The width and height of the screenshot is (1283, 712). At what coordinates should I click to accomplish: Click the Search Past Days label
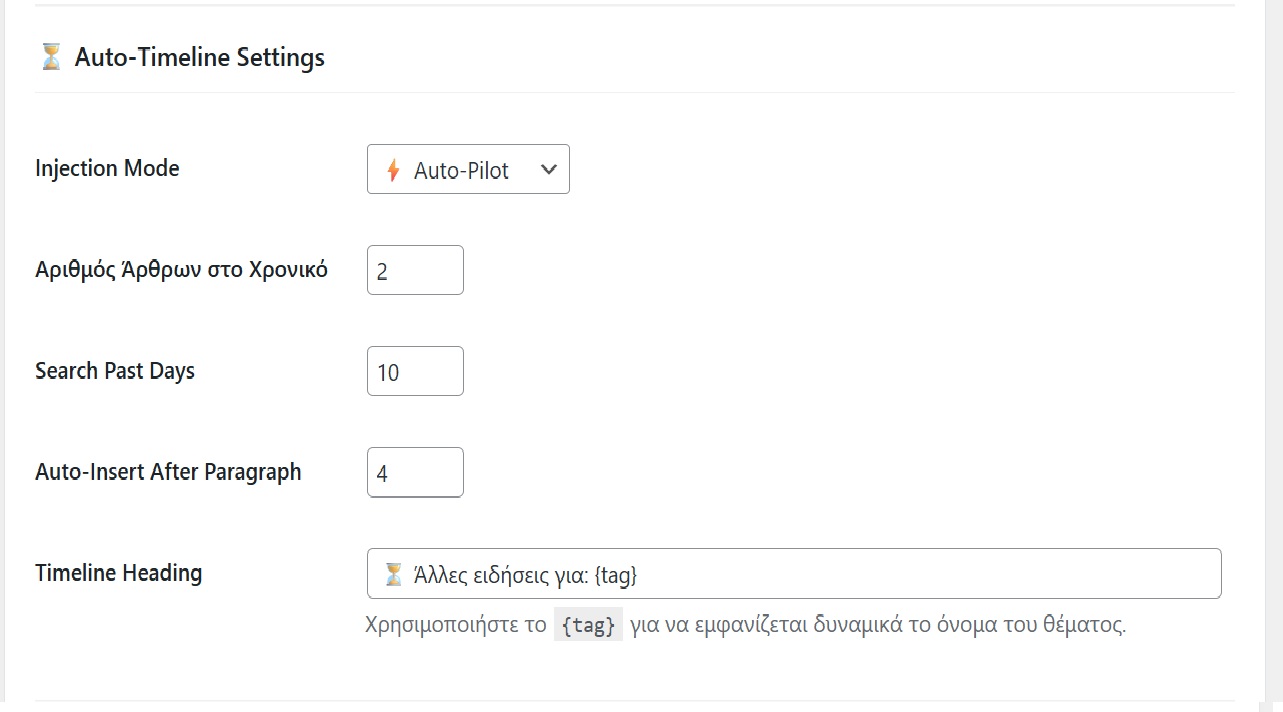[114, 371]
